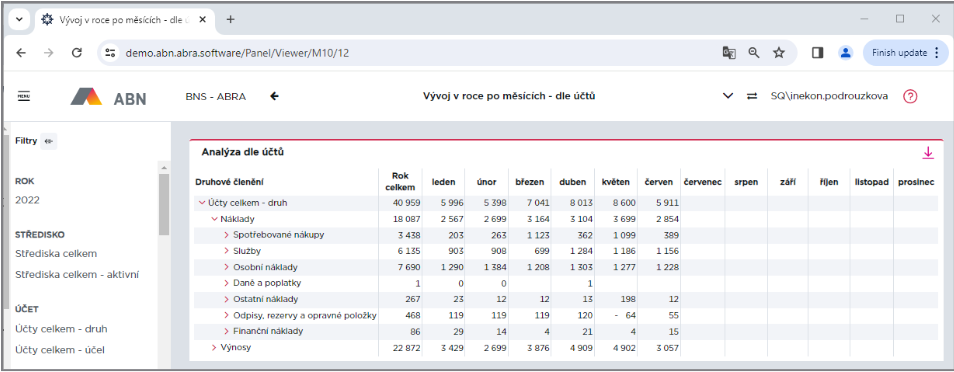954x372 pixels.
Task: Select the Vývoj v roce po měsících browser tab
Action: point(125,19)
